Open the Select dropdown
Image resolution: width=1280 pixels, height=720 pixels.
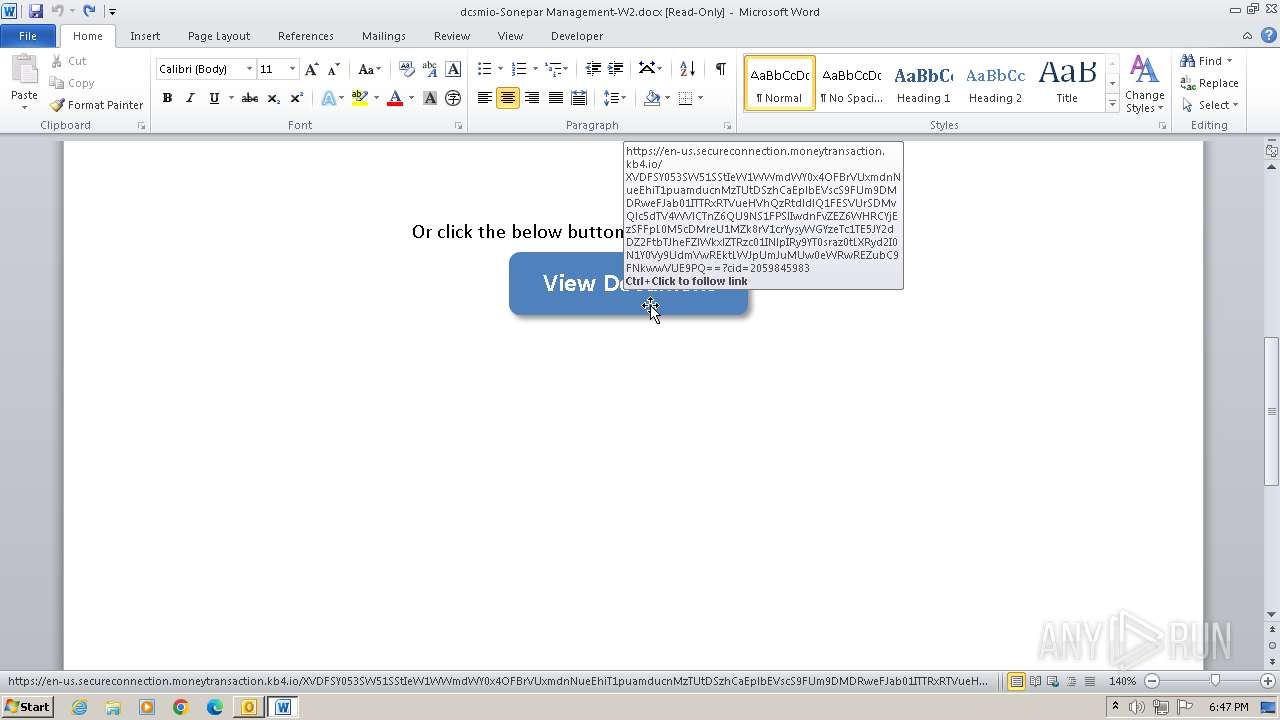pyautogui.click(x=1209, y=105)
